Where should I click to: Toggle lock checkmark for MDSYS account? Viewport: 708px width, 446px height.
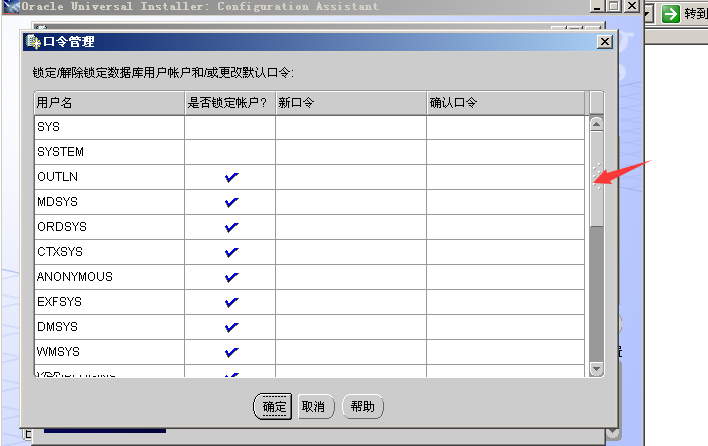click(230, 202)
